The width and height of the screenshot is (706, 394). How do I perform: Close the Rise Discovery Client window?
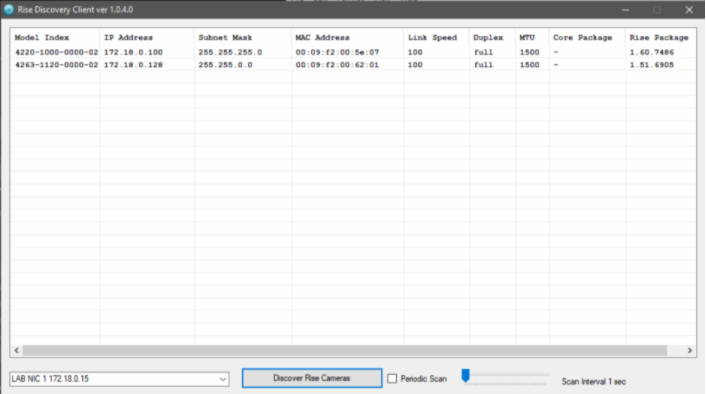pyautogui.click(x=689, y=9)
